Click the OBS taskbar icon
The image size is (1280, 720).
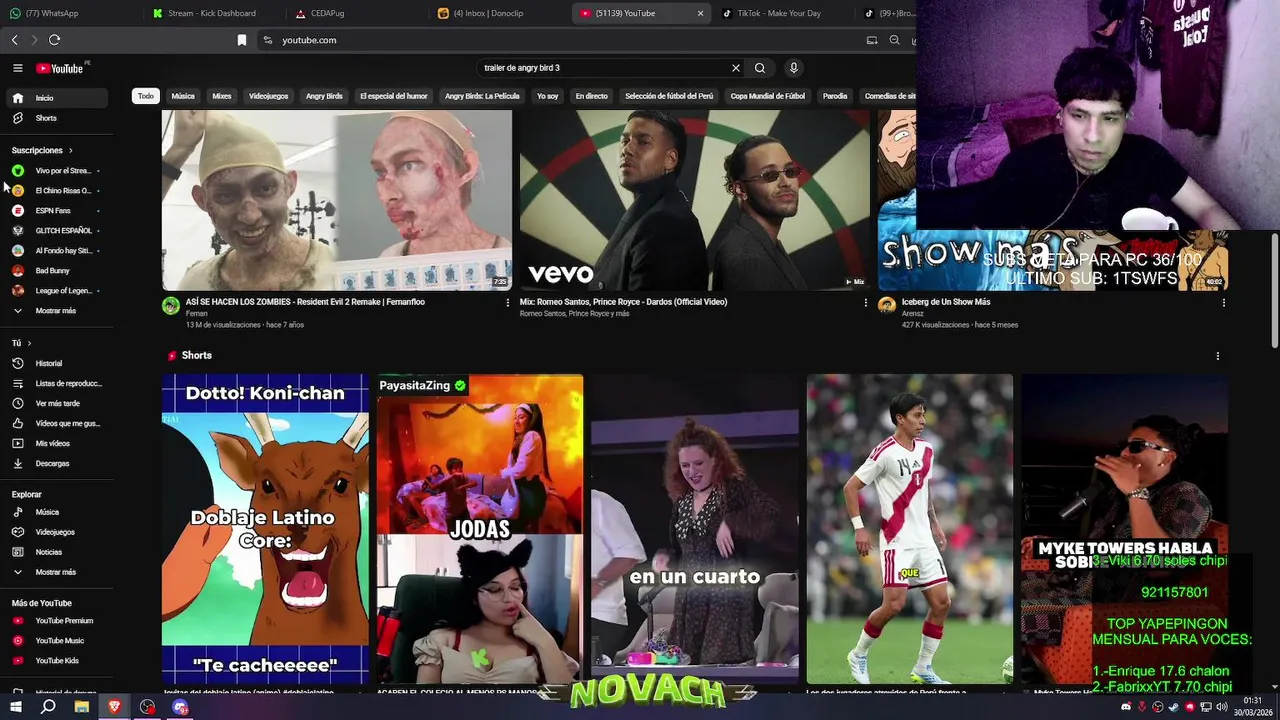click(x=147, y=707)
